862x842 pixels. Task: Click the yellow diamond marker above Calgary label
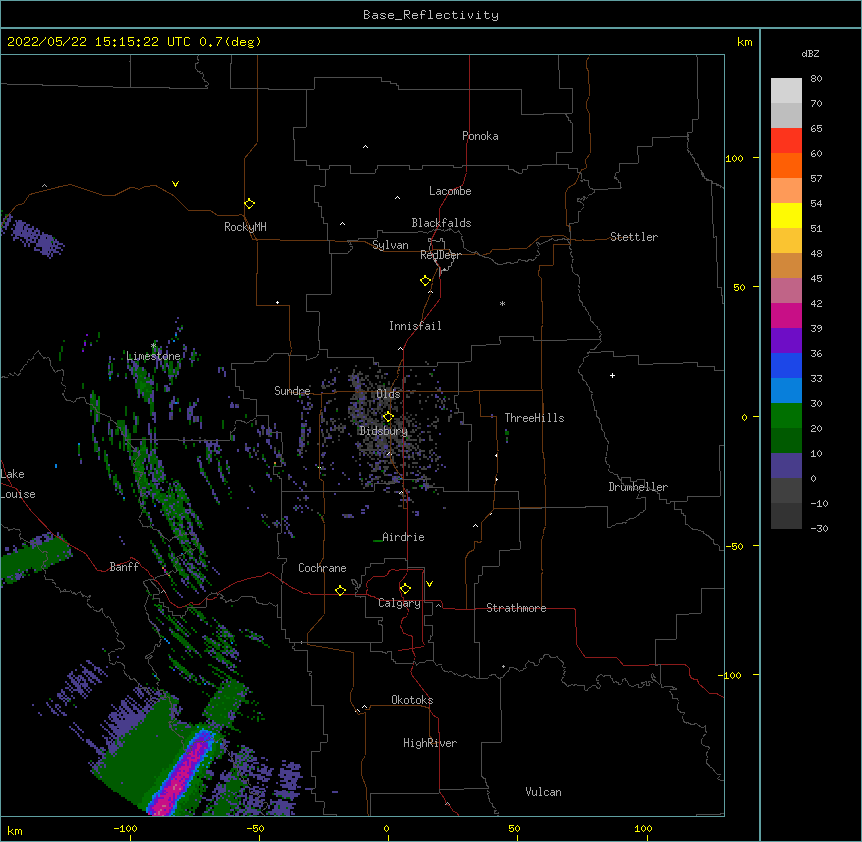(405, 589)
